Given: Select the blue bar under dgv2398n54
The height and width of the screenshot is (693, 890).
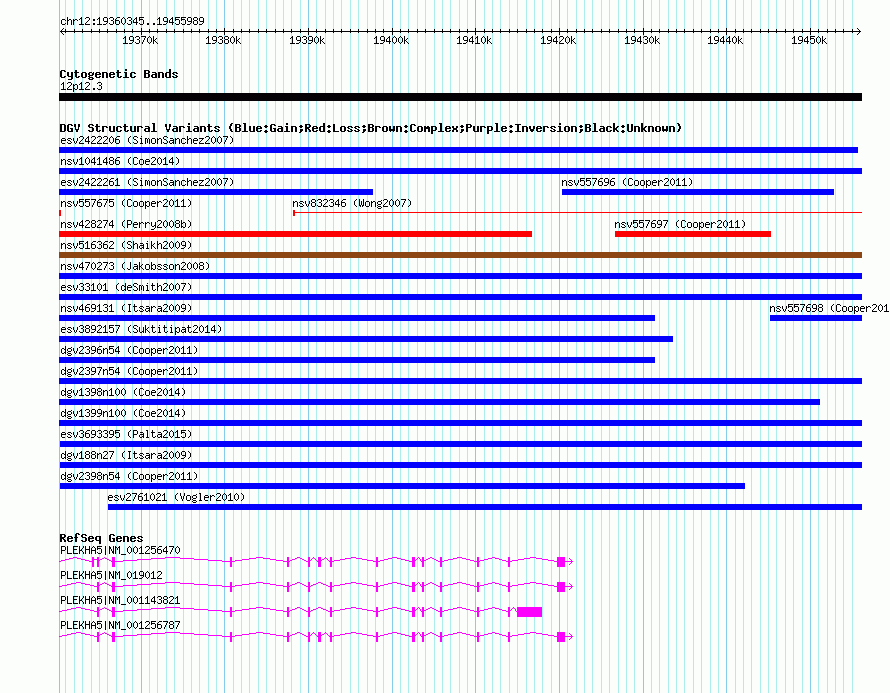Looking at the screenshot, I should pyautogui.click(x=402, y=486).
